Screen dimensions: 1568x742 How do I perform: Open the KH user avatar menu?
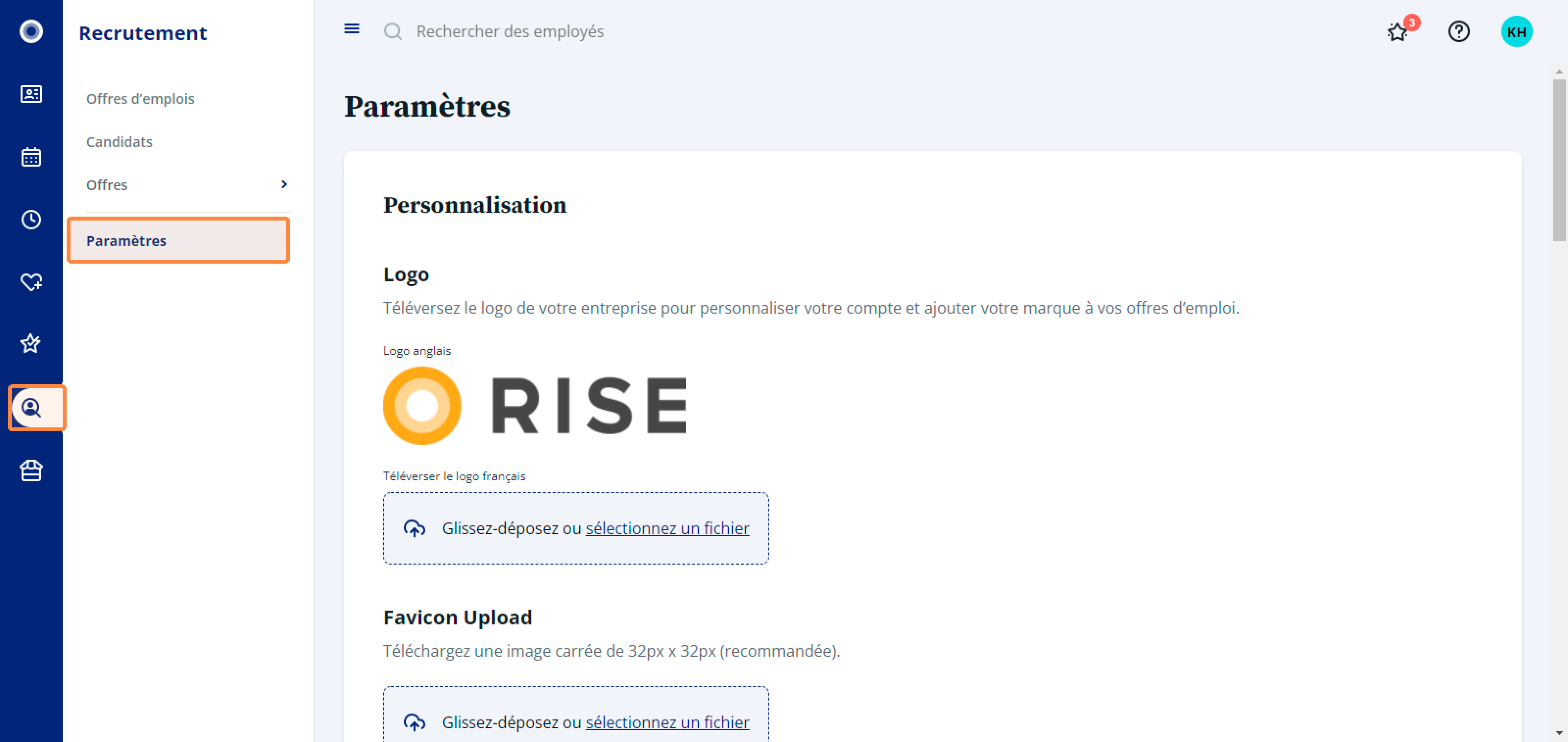coord(1516,32)
